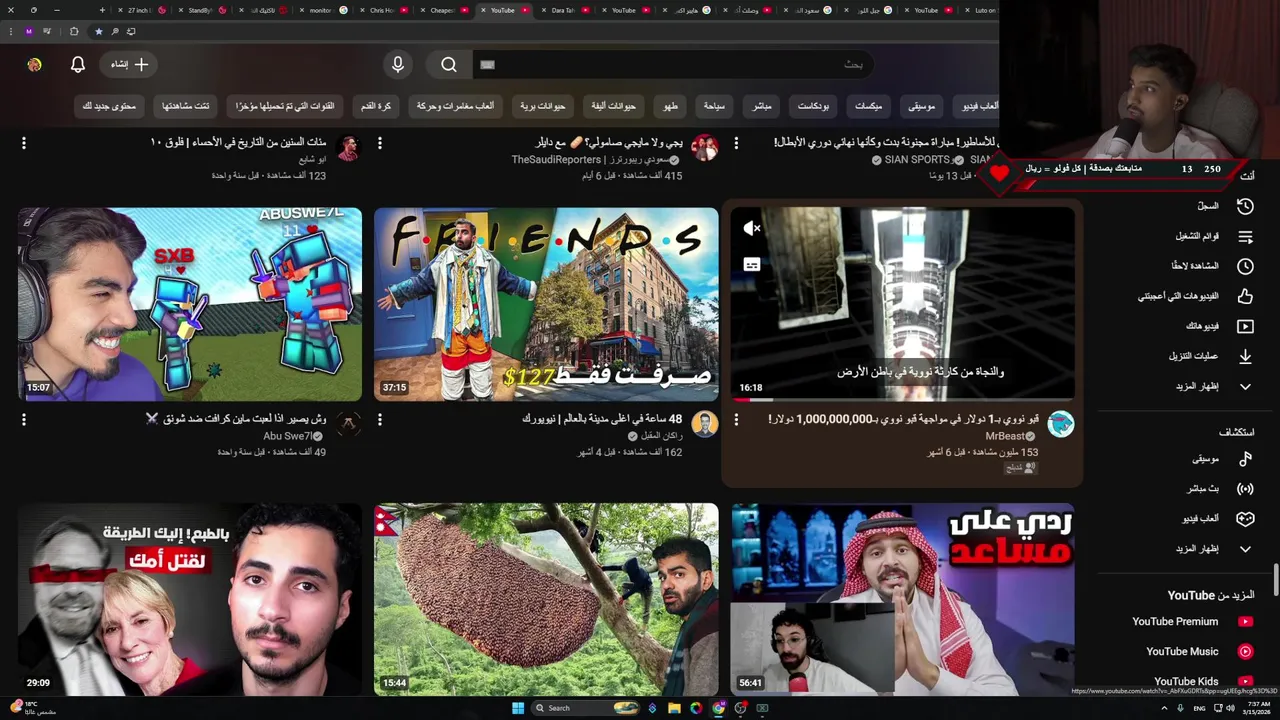Open Live (بث مباشر) in sidebar
The height and width of the screenshot is (720, 1280).
tap(1220, 488)
